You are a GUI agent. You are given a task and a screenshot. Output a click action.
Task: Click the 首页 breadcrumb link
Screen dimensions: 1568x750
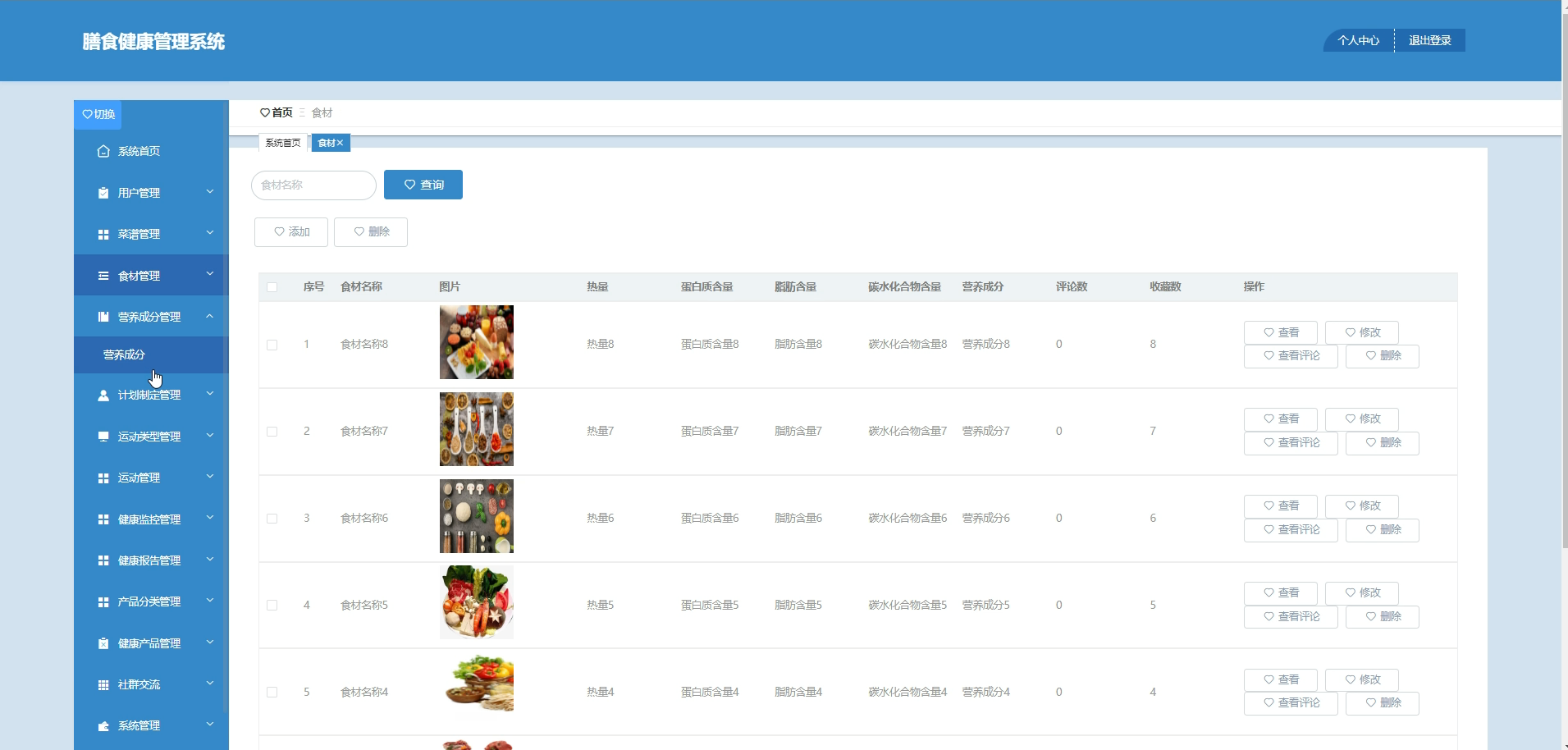pyautogui.click(x=282, y=112)
